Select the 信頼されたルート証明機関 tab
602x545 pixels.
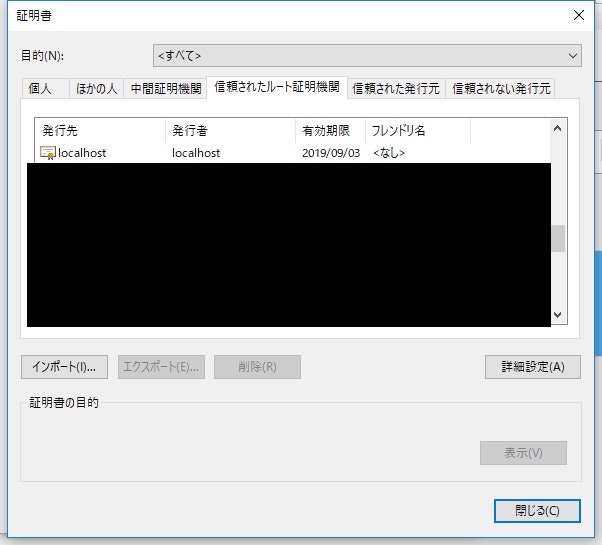277,87
